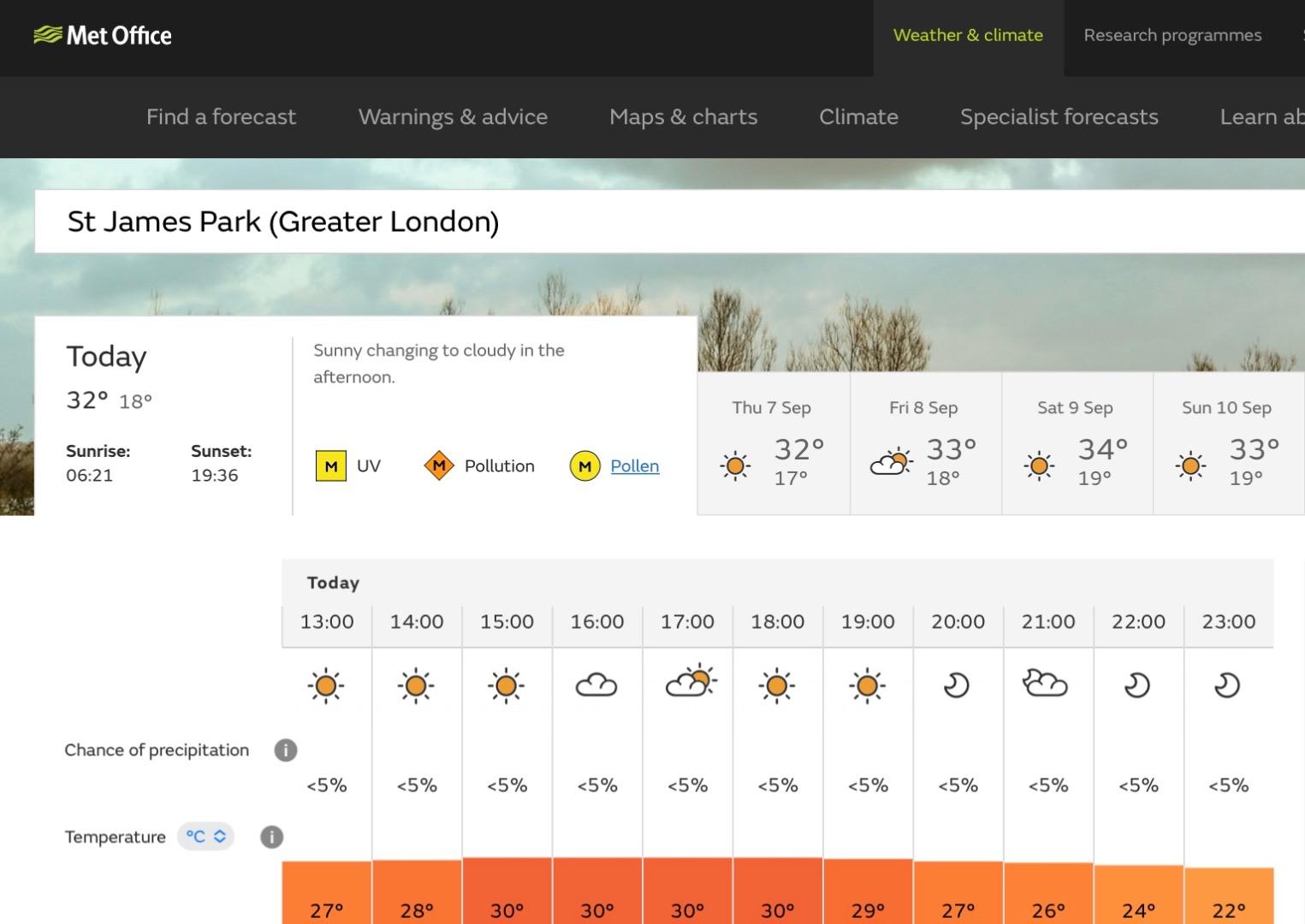Click the 18:00 sunny weather icon
1305x924 pixels.
(777, 686)
